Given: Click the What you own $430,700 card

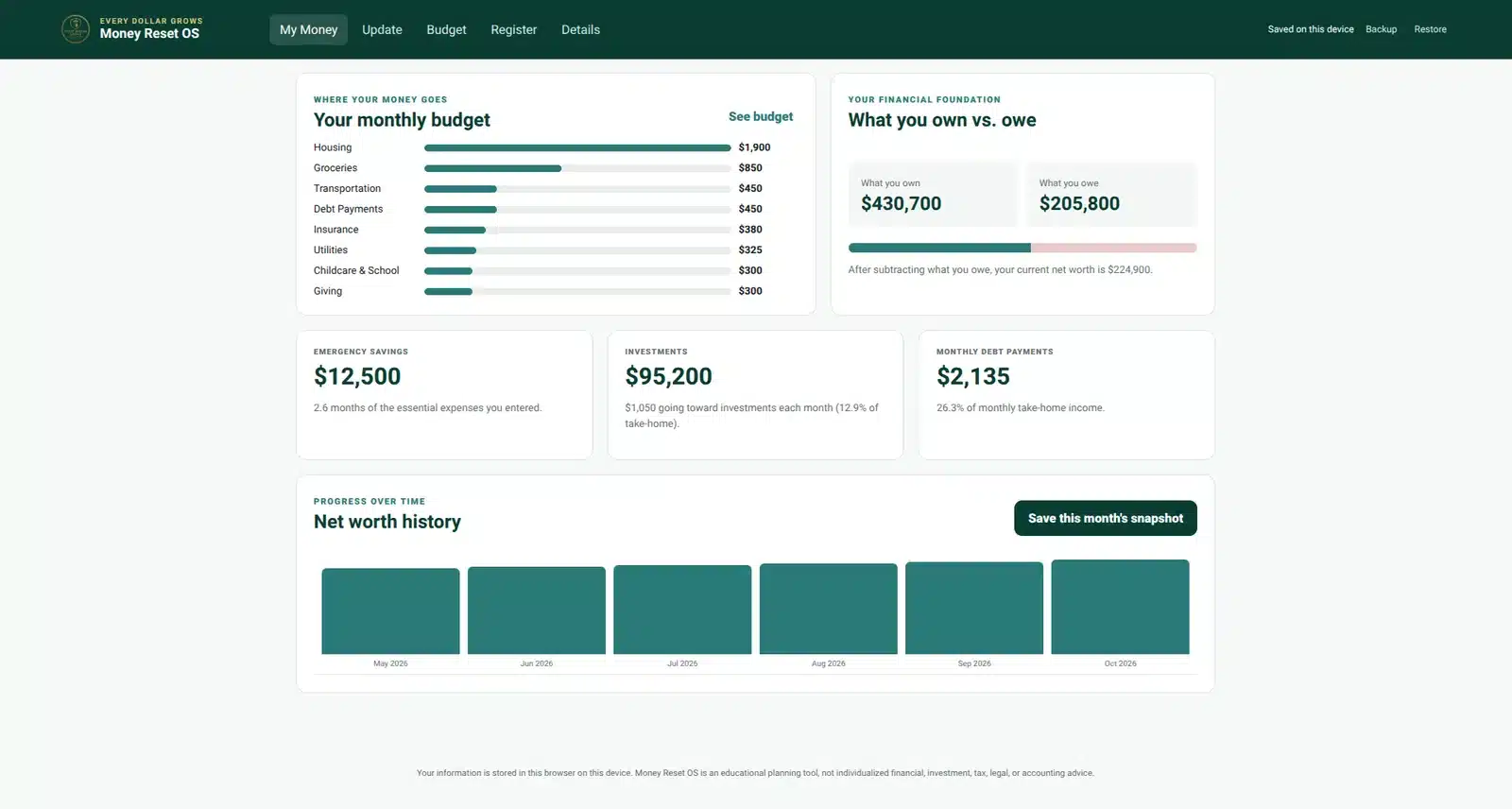Looking at the screenshot, I should click(934, 195).
